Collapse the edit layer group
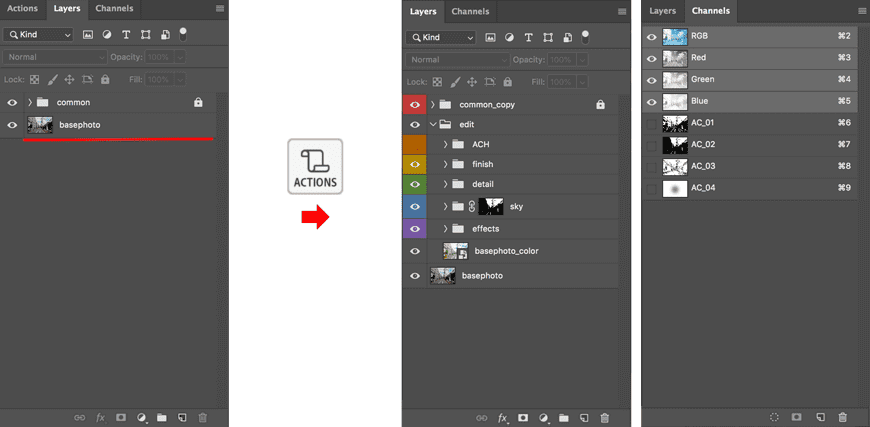 (432, 124)
